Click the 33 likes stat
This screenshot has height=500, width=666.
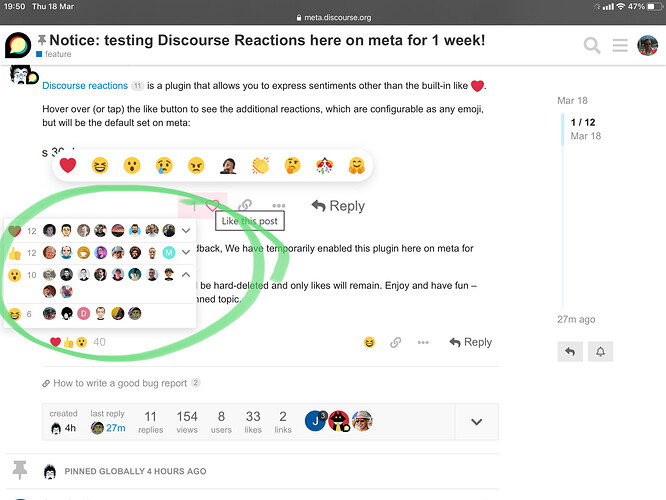(x=253, y=421)
